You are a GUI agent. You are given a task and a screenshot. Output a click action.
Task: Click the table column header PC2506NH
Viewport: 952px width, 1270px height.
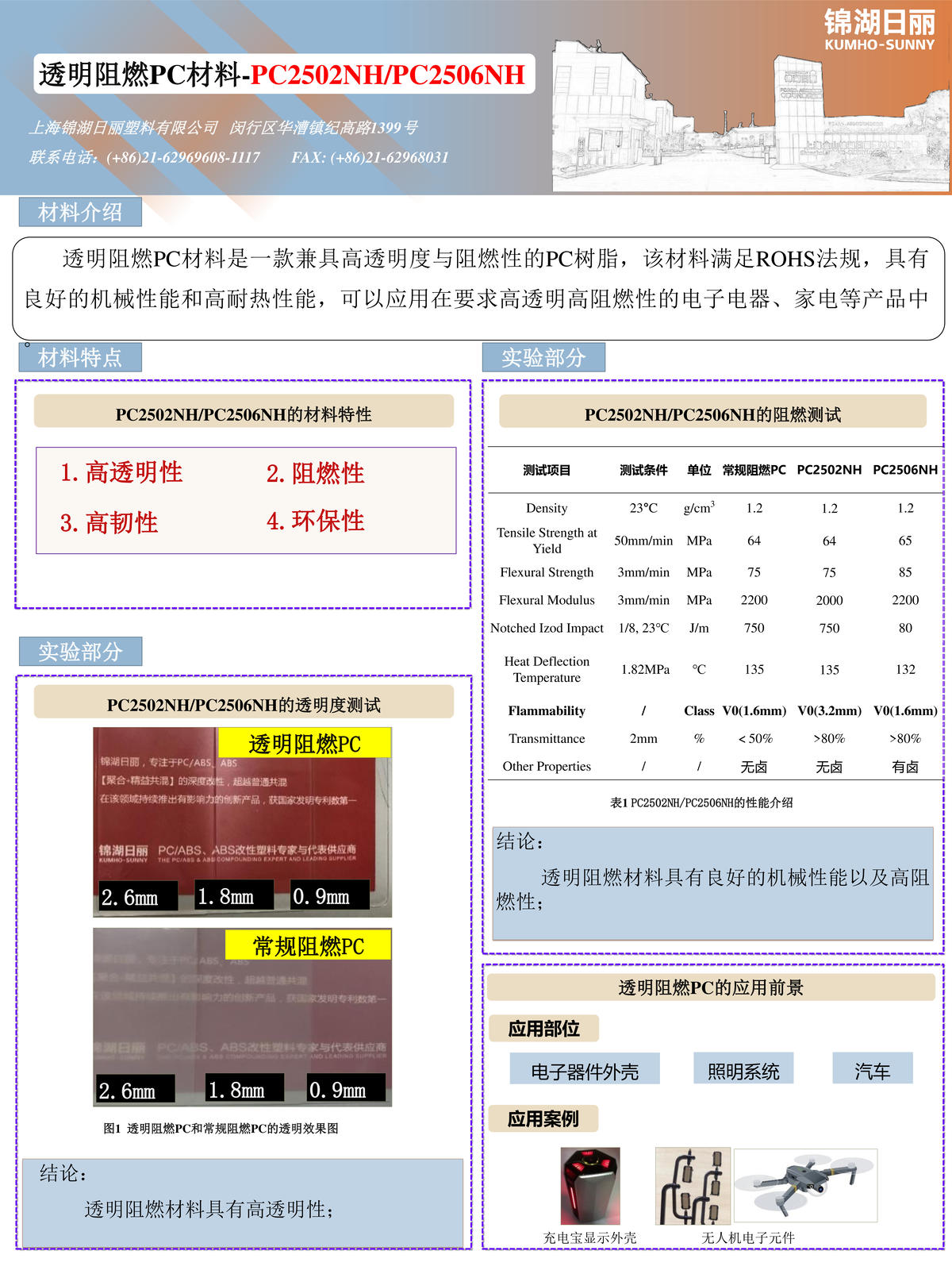coord(905,470)
